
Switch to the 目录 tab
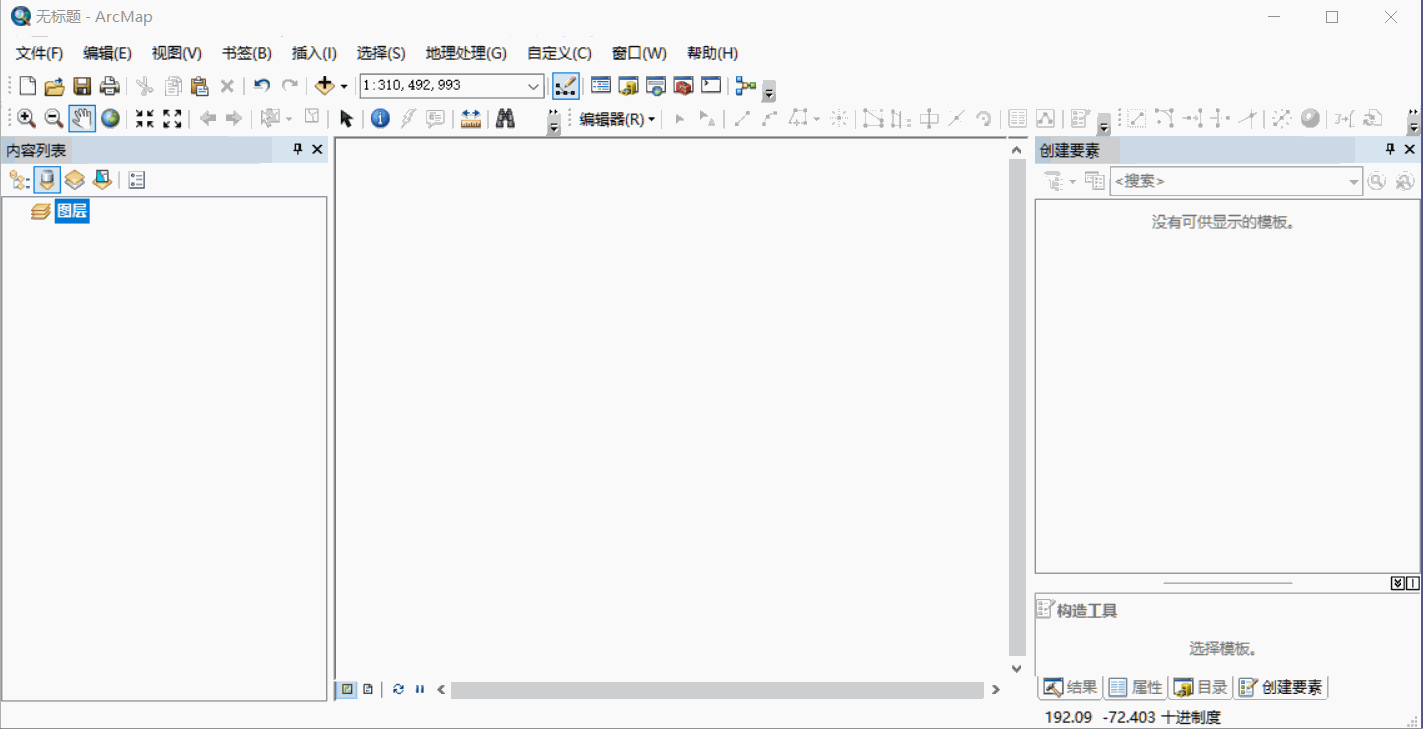[1200, 687]
